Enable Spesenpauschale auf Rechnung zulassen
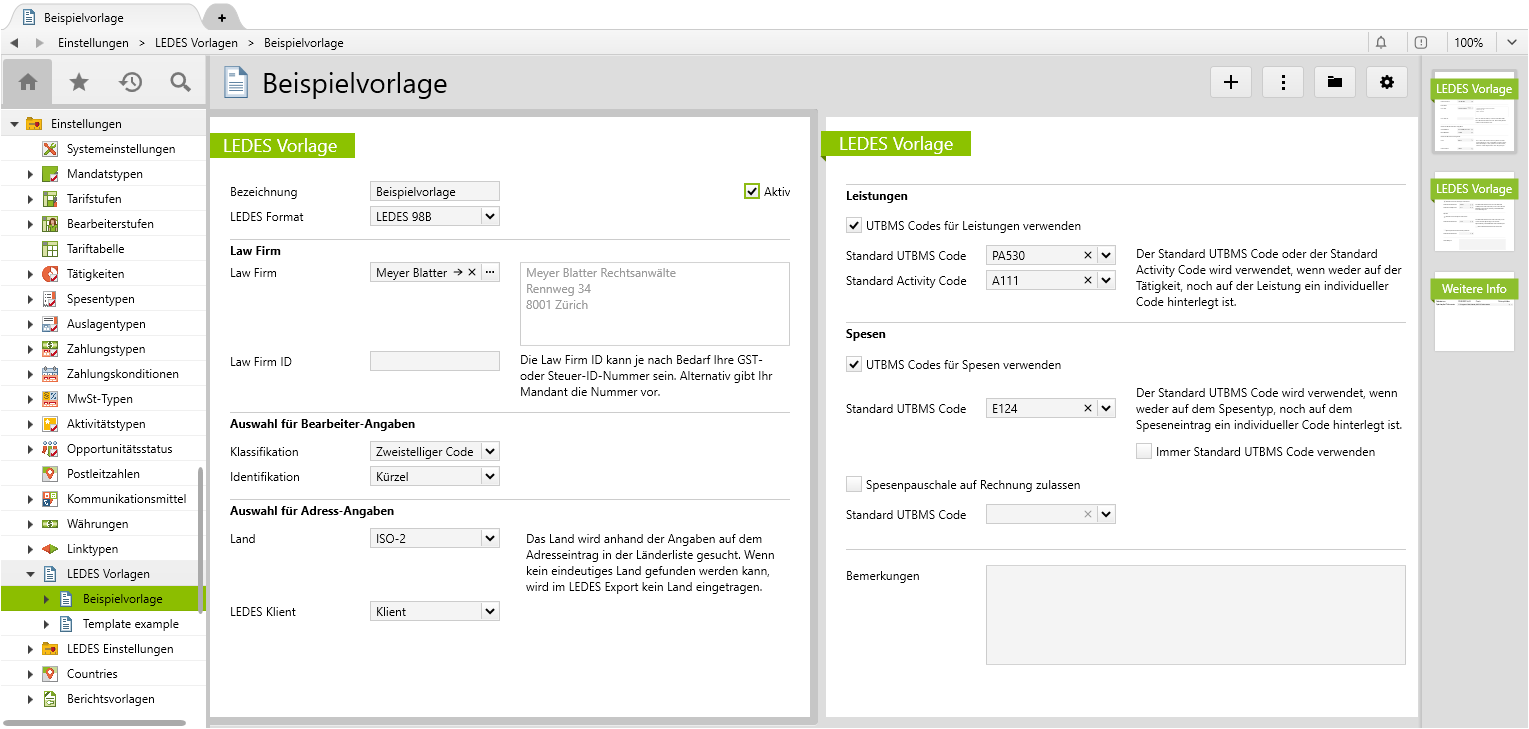This screenshot has width=1529, height=729. 854,483
